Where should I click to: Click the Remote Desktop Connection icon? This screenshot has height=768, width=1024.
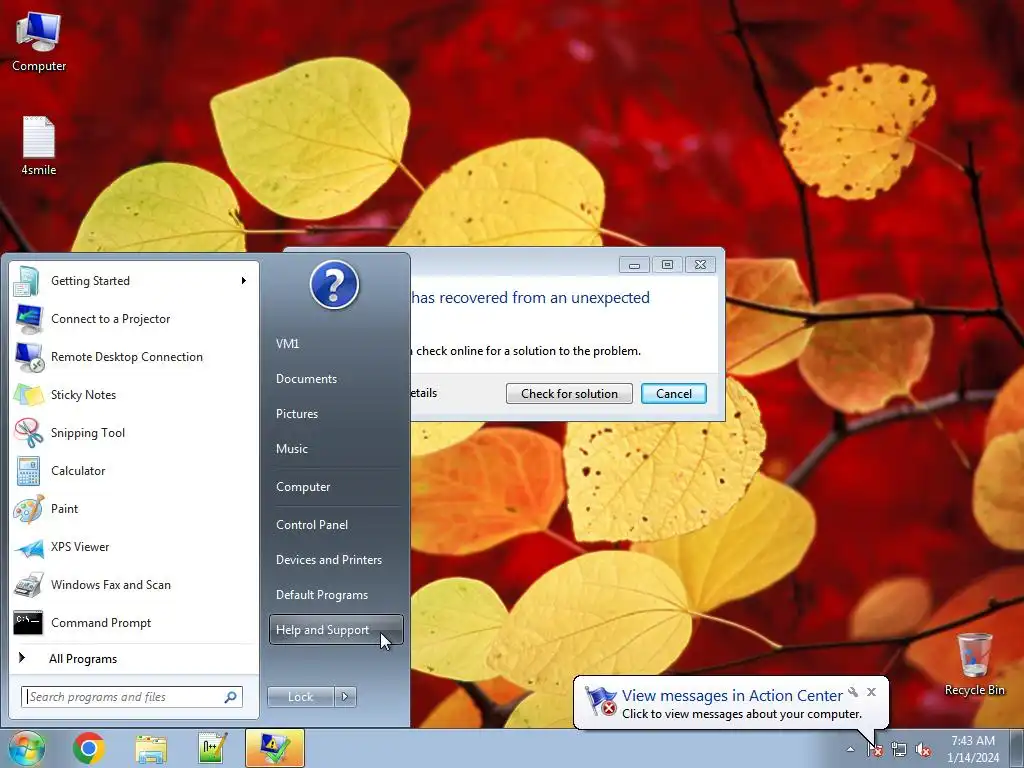[x=28, y=357]
